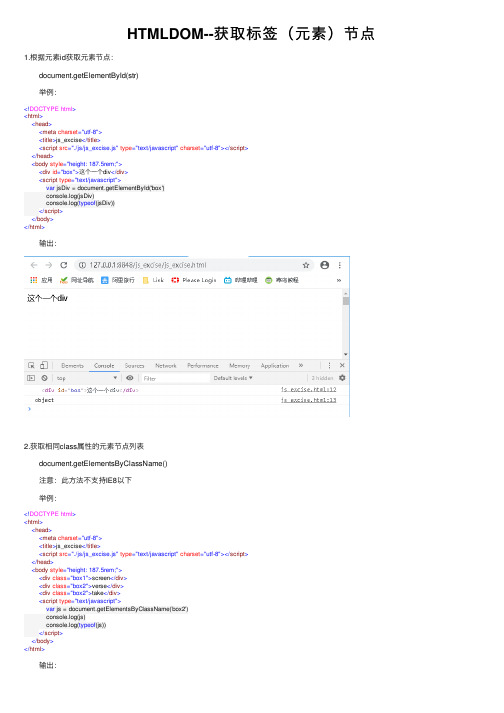
Task: Switch to the Application tab
Action: coord(275,366)
